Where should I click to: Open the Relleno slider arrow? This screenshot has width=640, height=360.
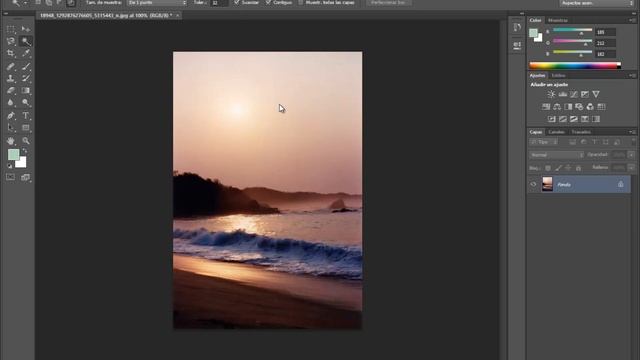(x=631, y=168)
